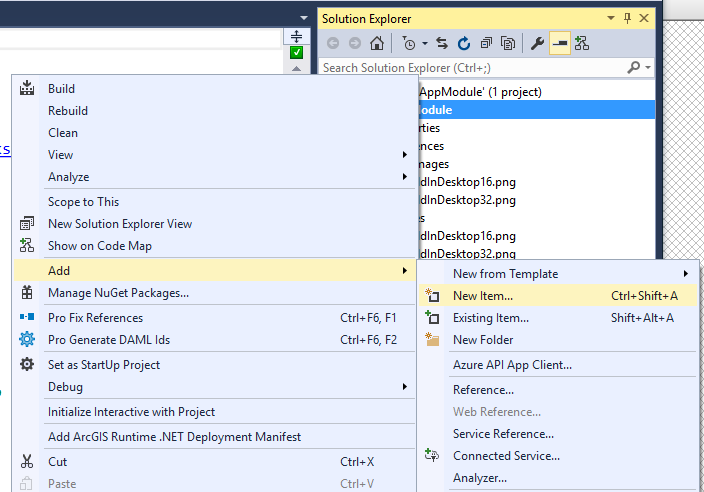Screen dimensions: 704x492
Task: Refresh the Solution Explorer
Action: click(x=464, y=43)
